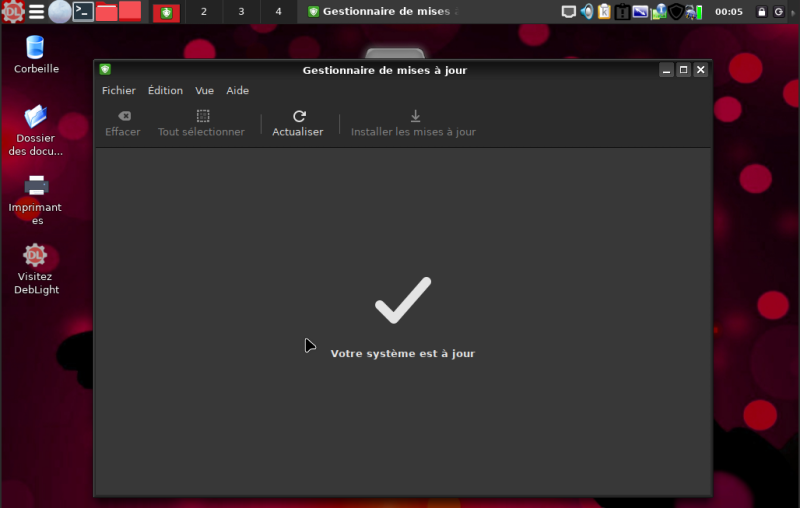Open the DebLight main menu logo

(13, 12)
